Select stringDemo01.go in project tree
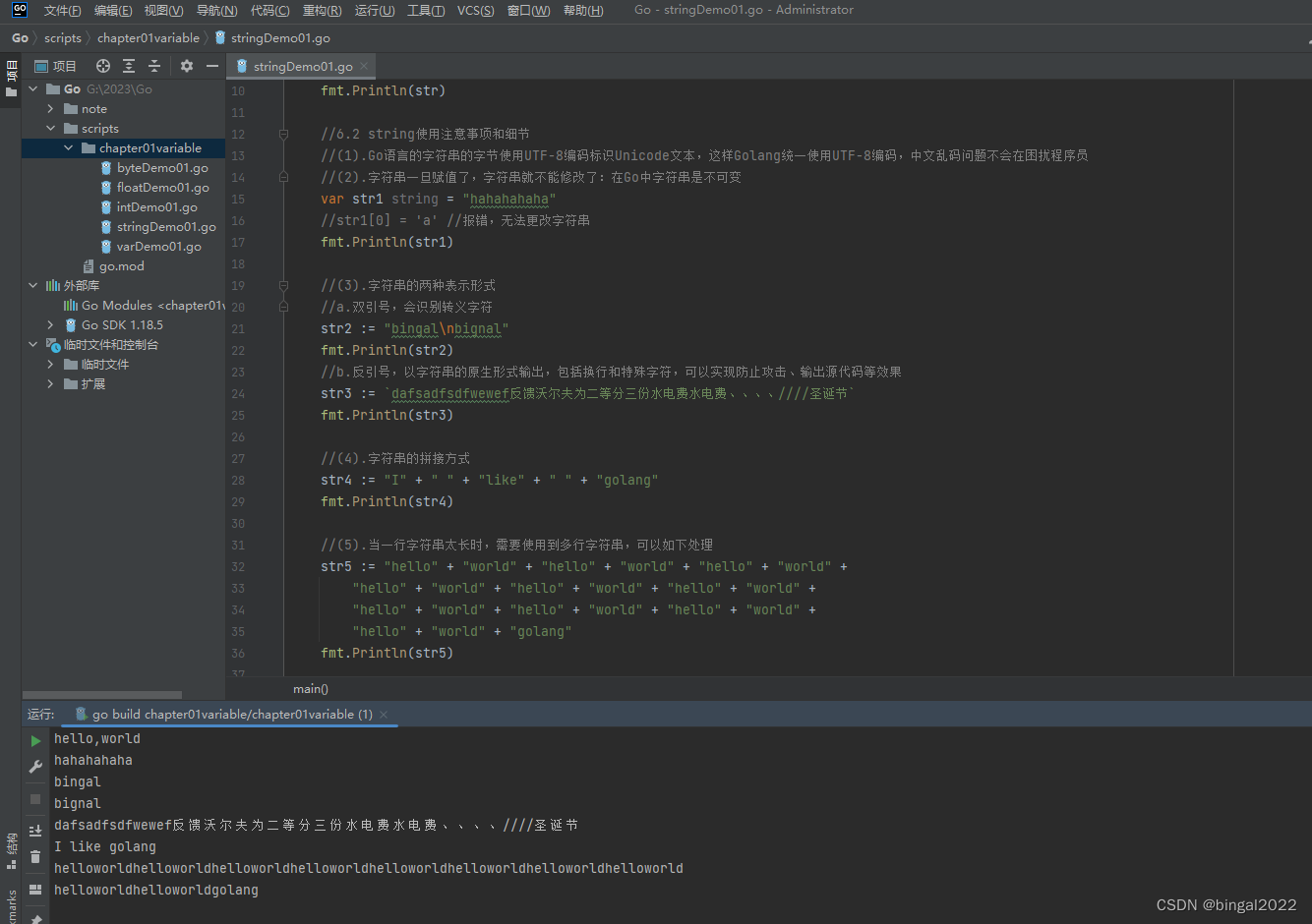Viewport: 1312px width, 924px height. [x=165, y=227]
